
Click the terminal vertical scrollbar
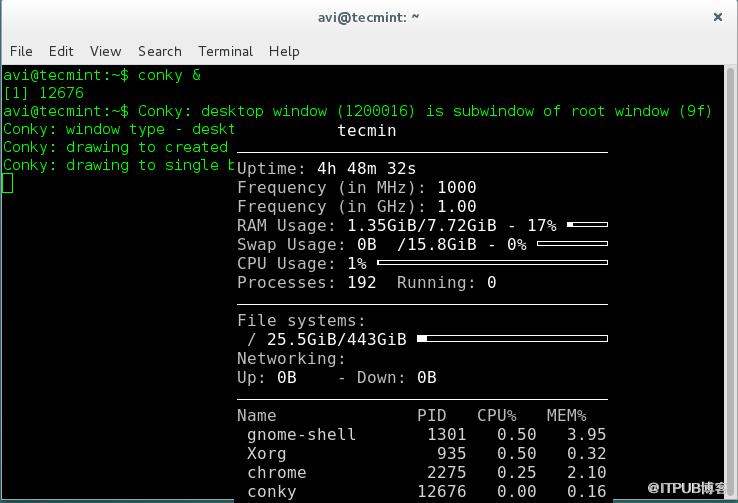730,282
